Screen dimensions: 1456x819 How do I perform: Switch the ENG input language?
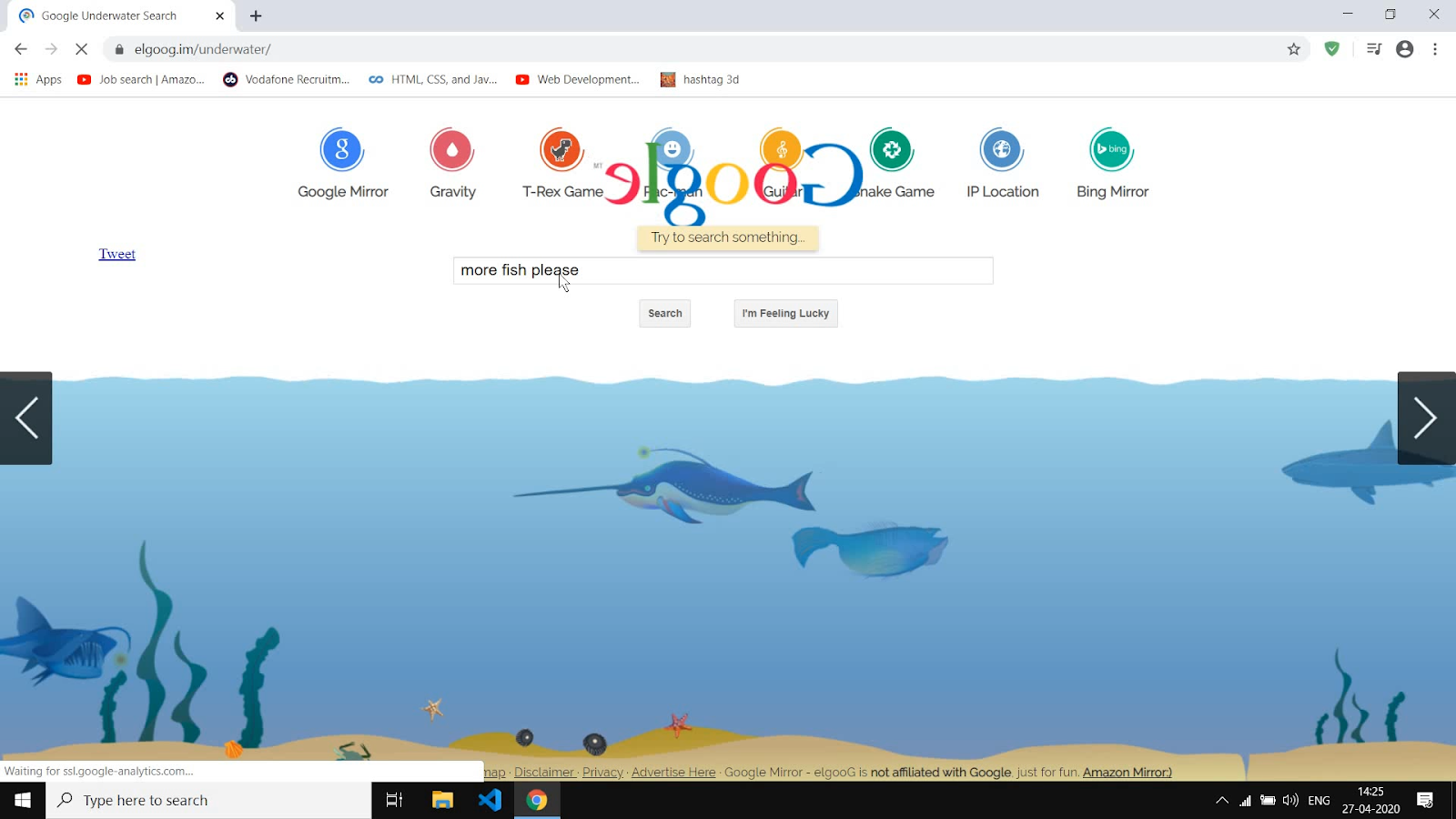tap(1319, 800)
